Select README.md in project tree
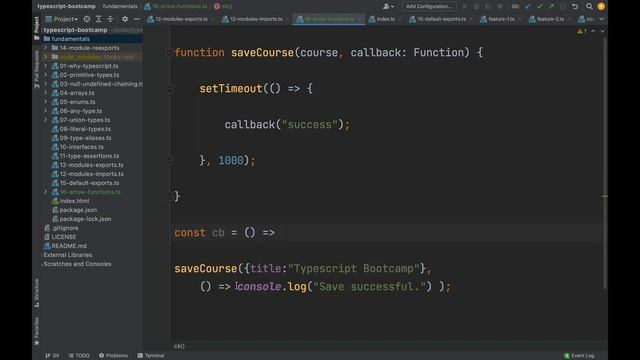640x360 pixels. (69, 246)
